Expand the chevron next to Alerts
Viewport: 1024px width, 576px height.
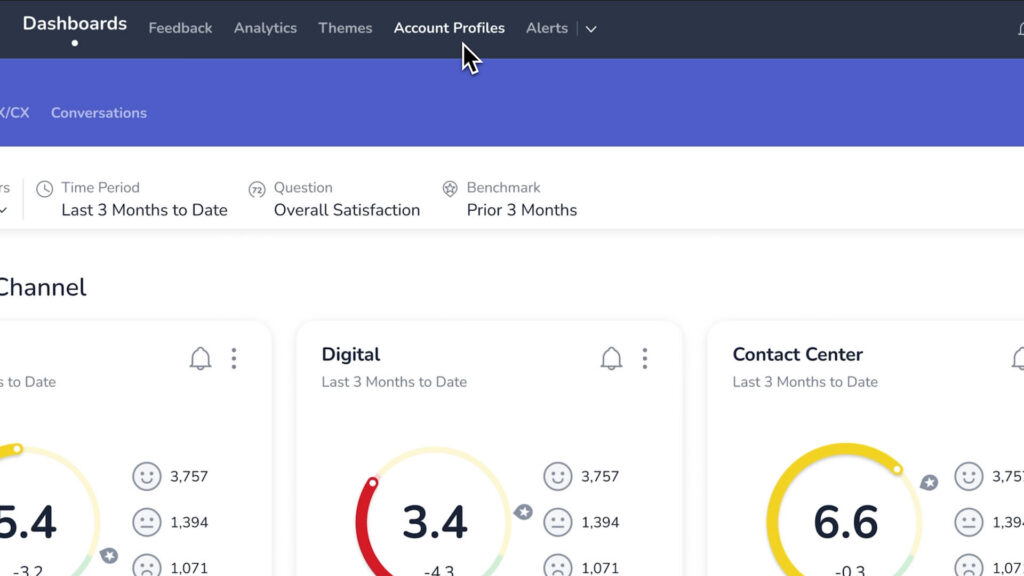pos(590,29)
